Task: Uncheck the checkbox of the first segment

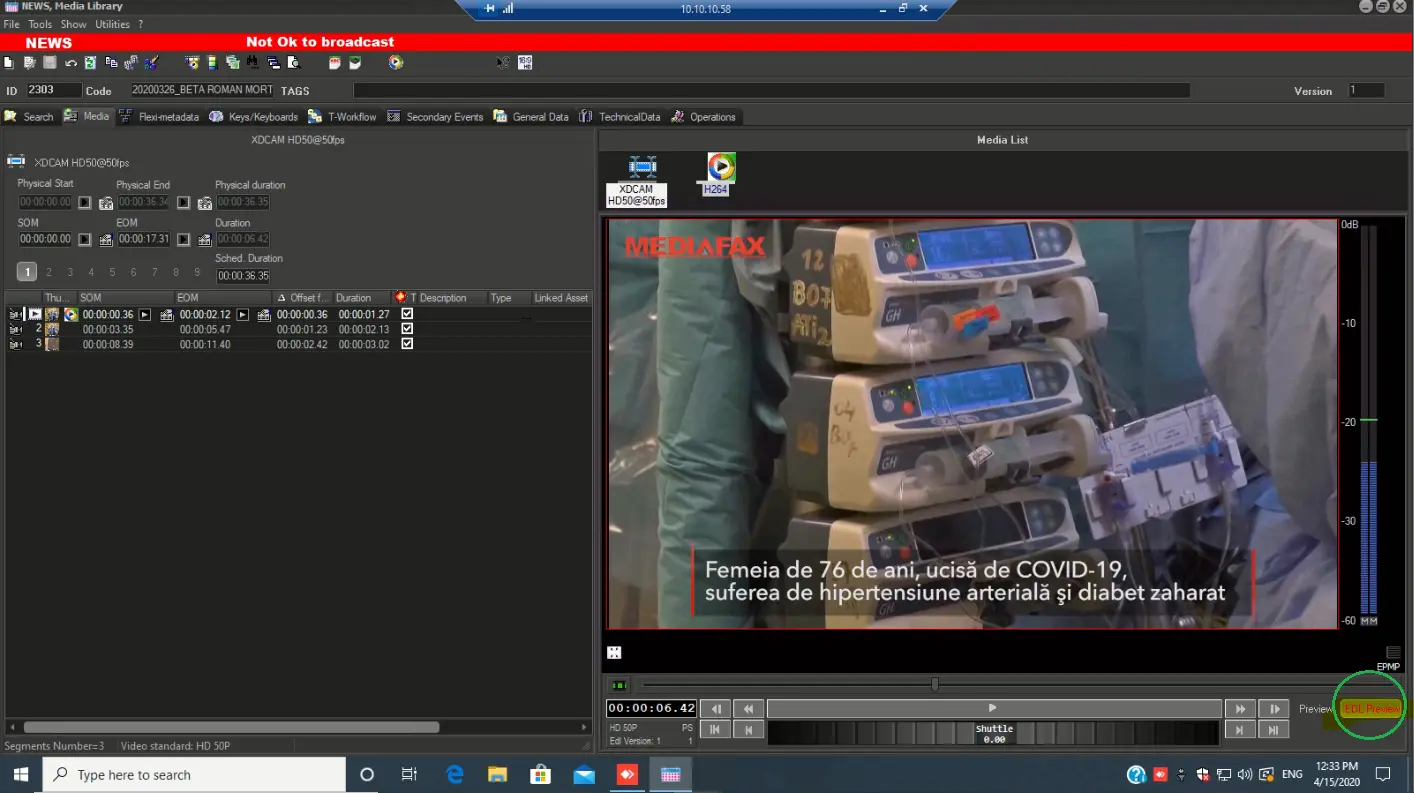Action: pos(407,314)
